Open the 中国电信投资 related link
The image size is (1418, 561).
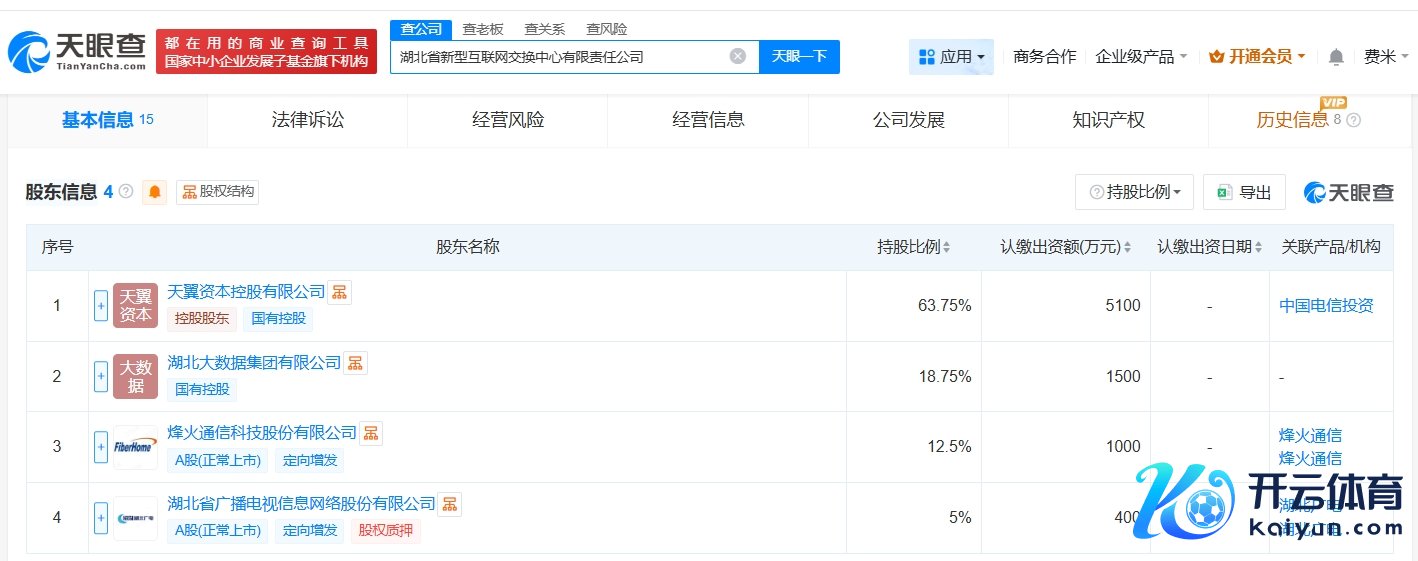(x=1326, y=306)
